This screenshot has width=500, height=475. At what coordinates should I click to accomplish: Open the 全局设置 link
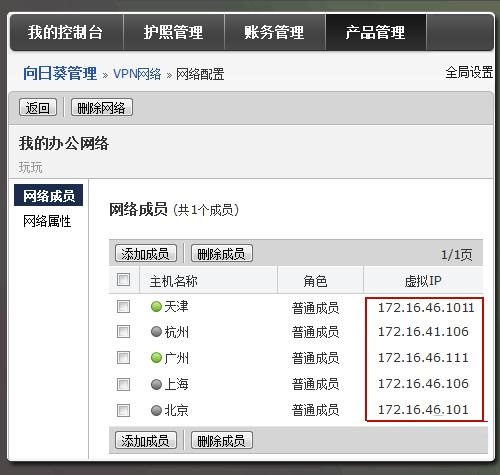pyautogui.click(x=469, y=72)
